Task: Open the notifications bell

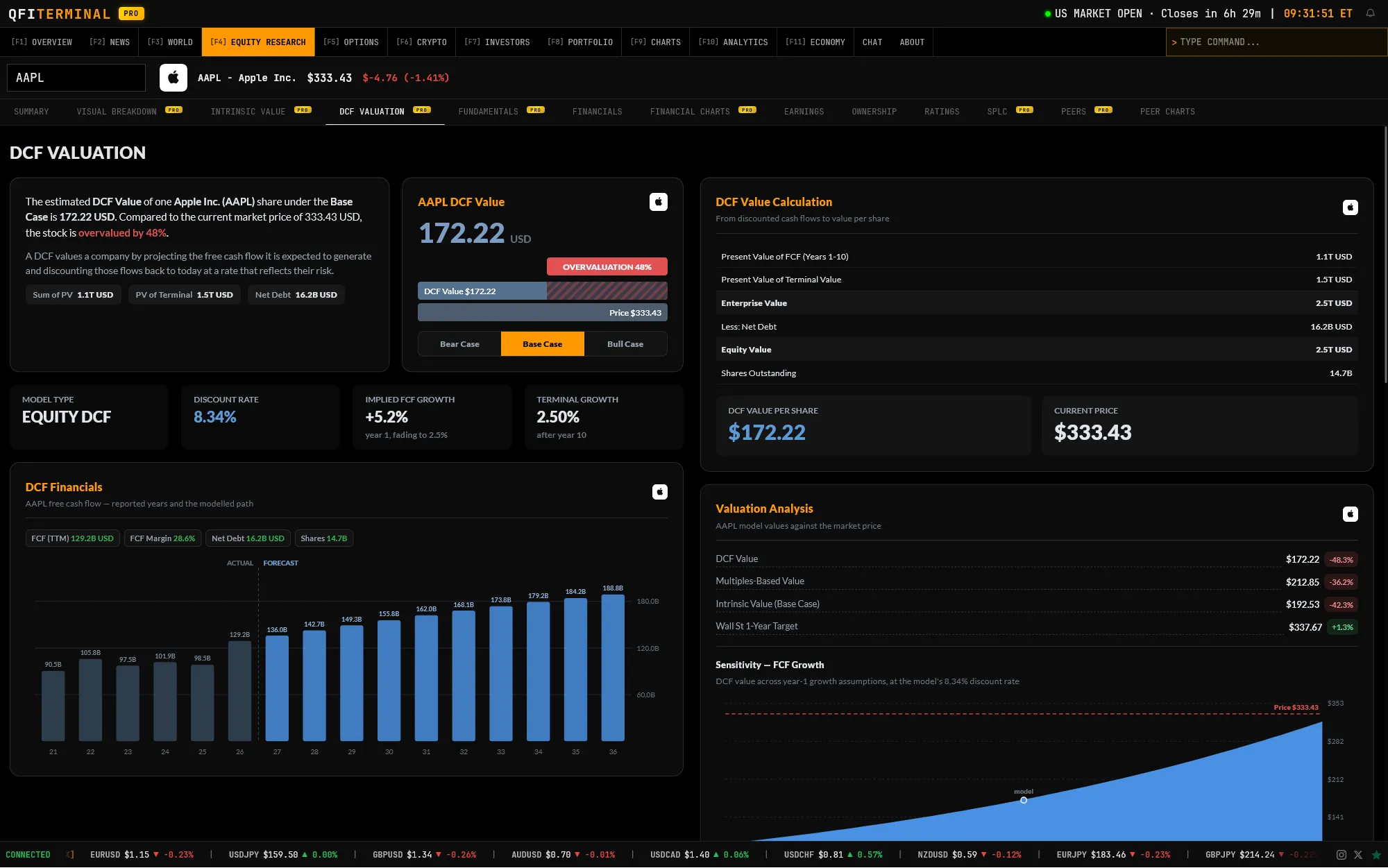Action: (1370, 13)
